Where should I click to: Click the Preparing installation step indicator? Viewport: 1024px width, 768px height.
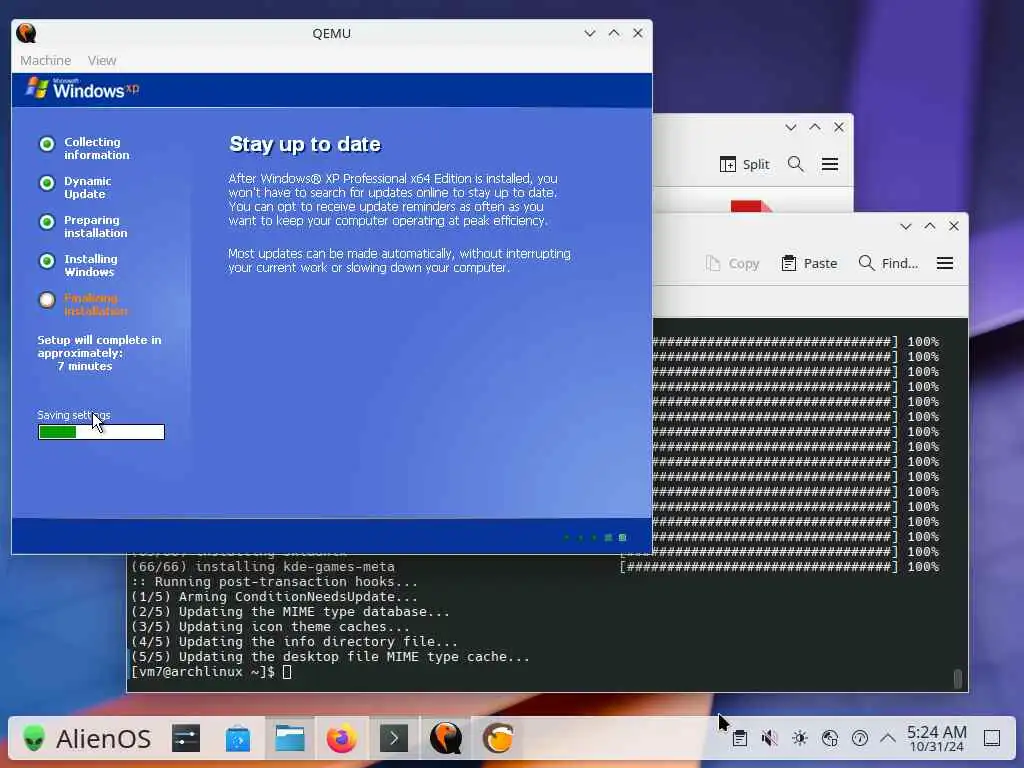pyautogui.click(x=47, y=222)
